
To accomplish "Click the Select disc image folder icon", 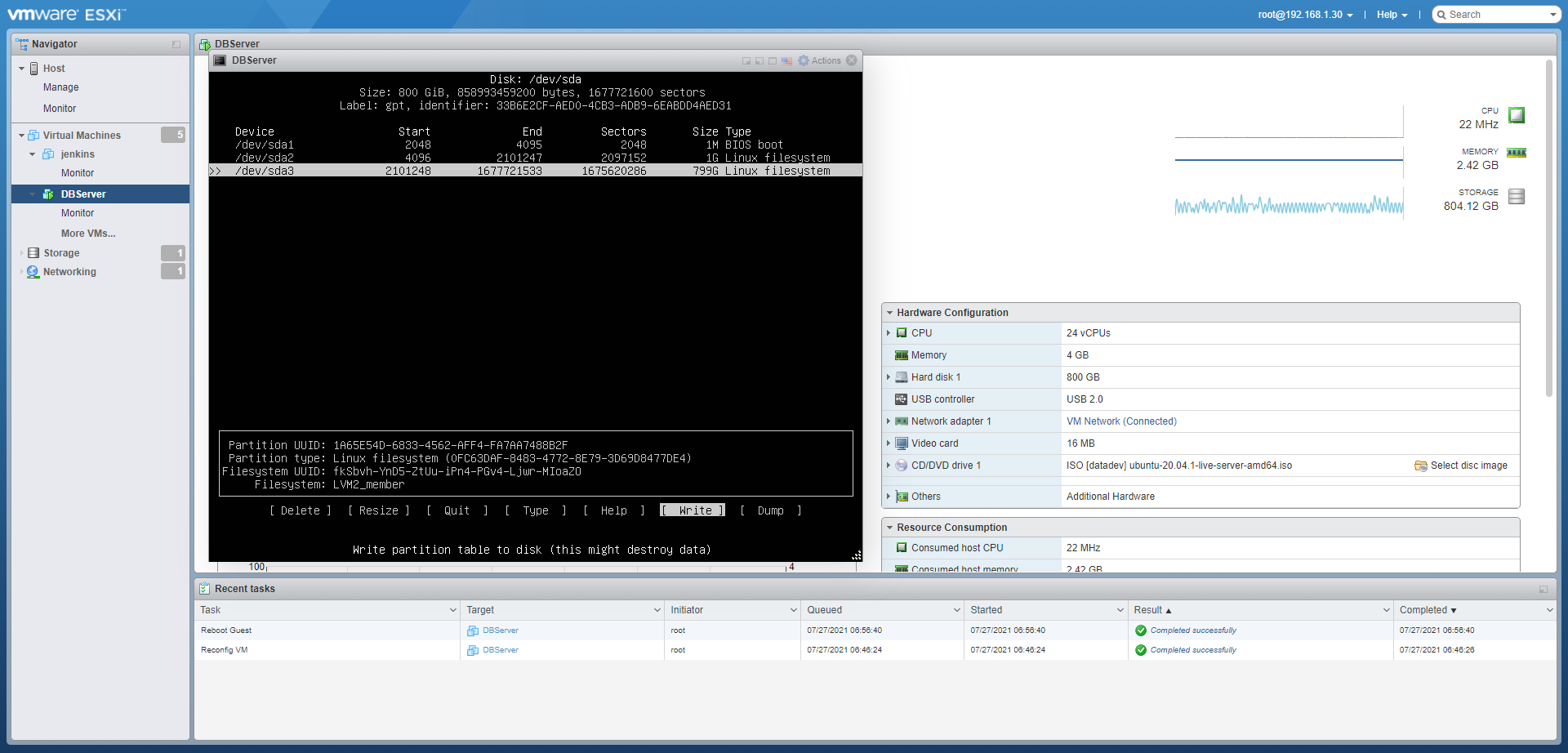I will [x=1420, y=466].
